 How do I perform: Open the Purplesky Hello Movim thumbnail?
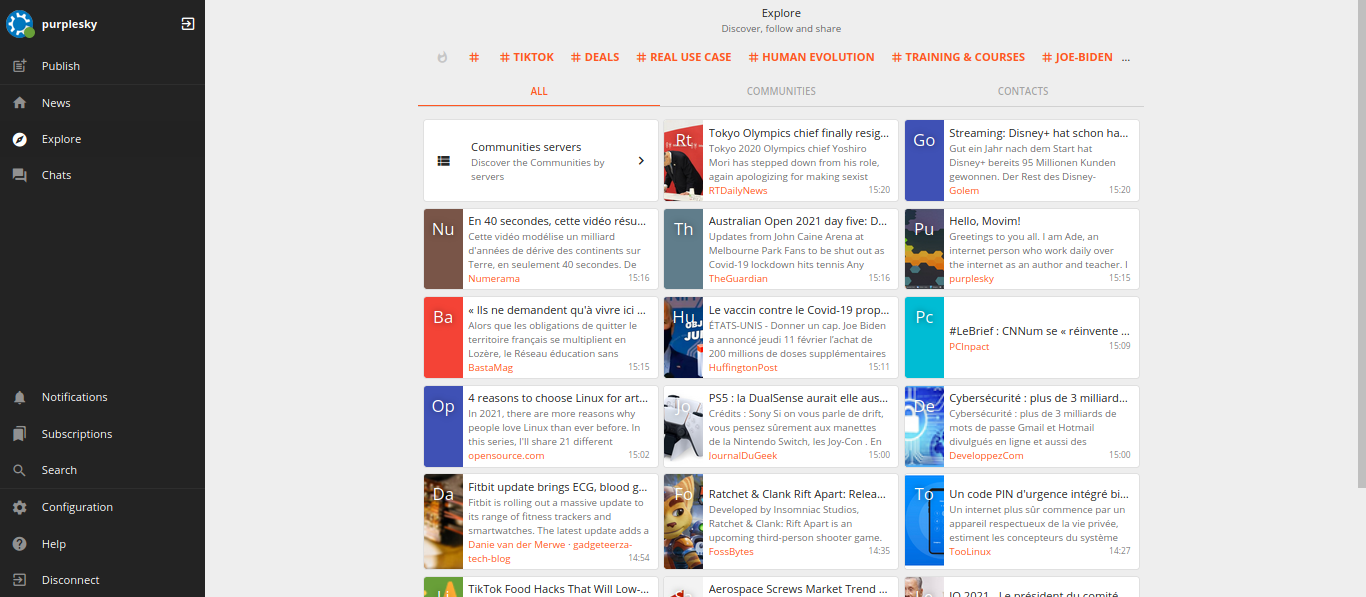(x=925, y=249)
